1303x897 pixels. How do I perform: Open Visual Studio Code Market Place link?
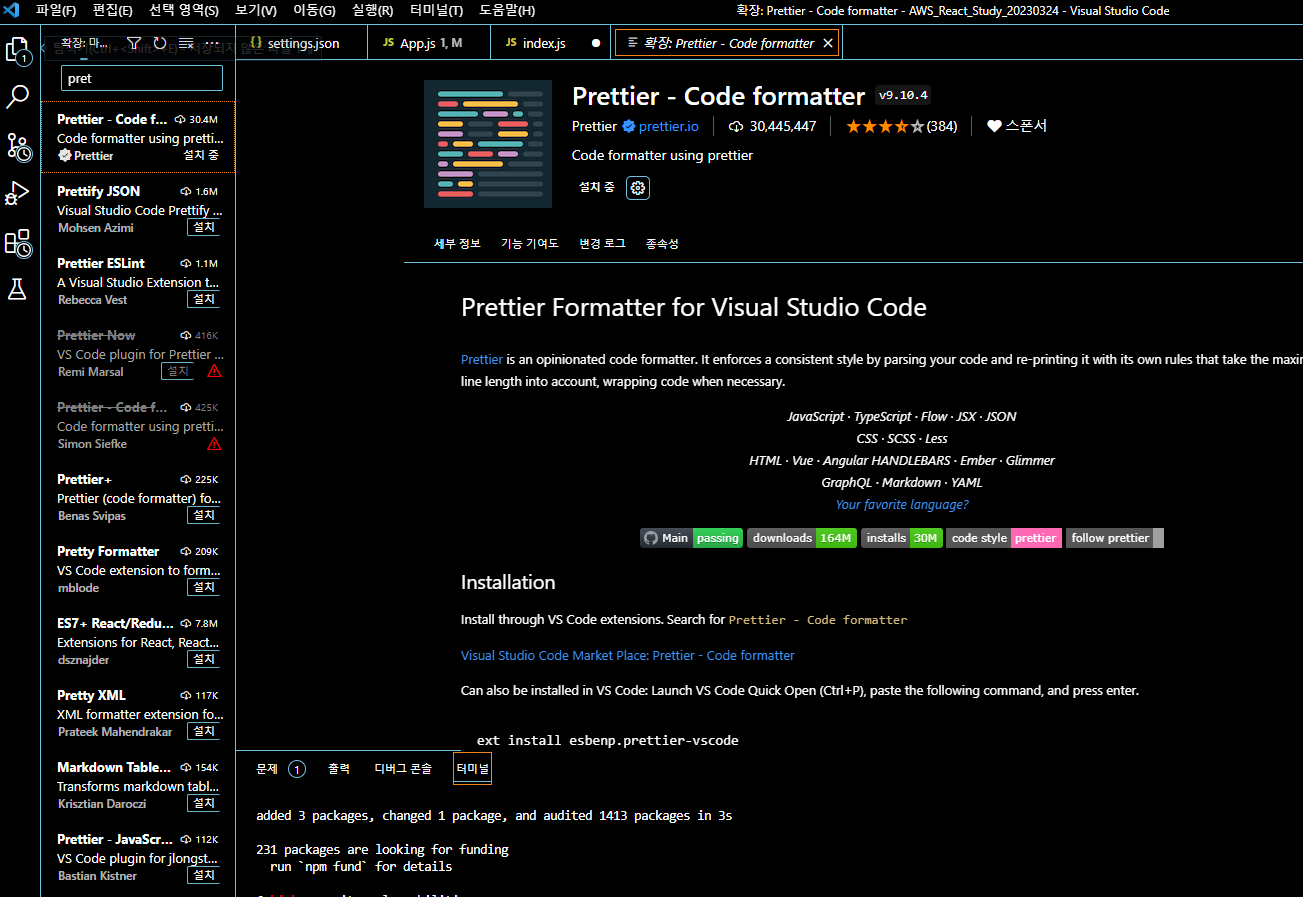628,656
